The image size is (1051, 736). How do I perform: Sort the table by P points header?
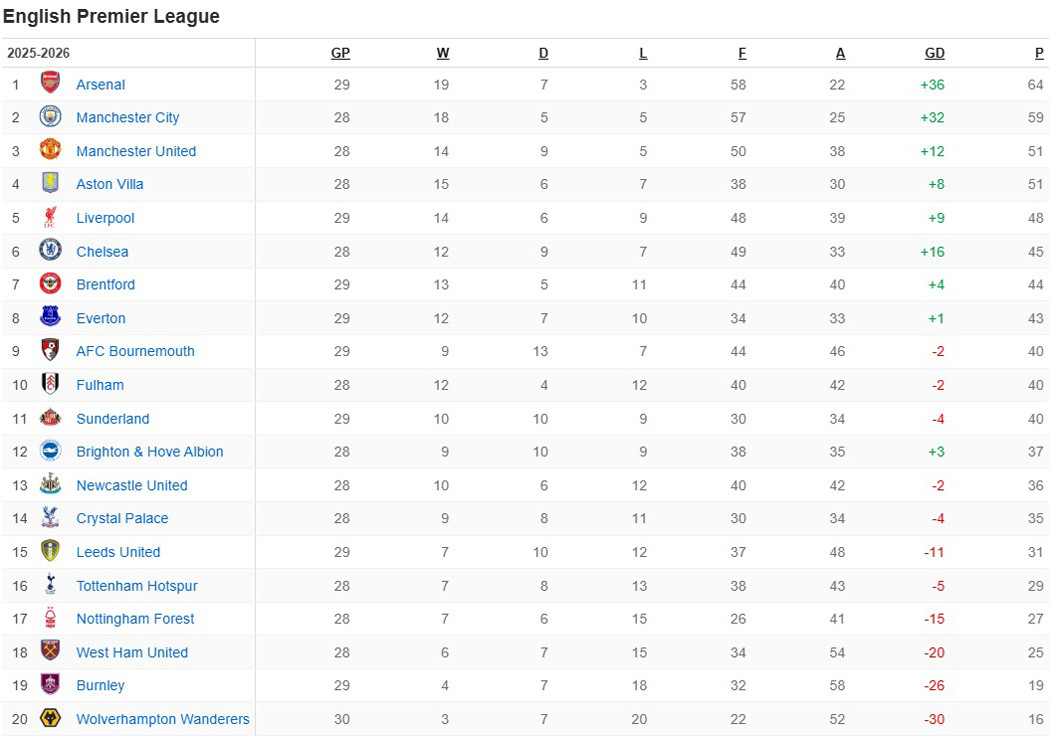tap(1039, 54)
